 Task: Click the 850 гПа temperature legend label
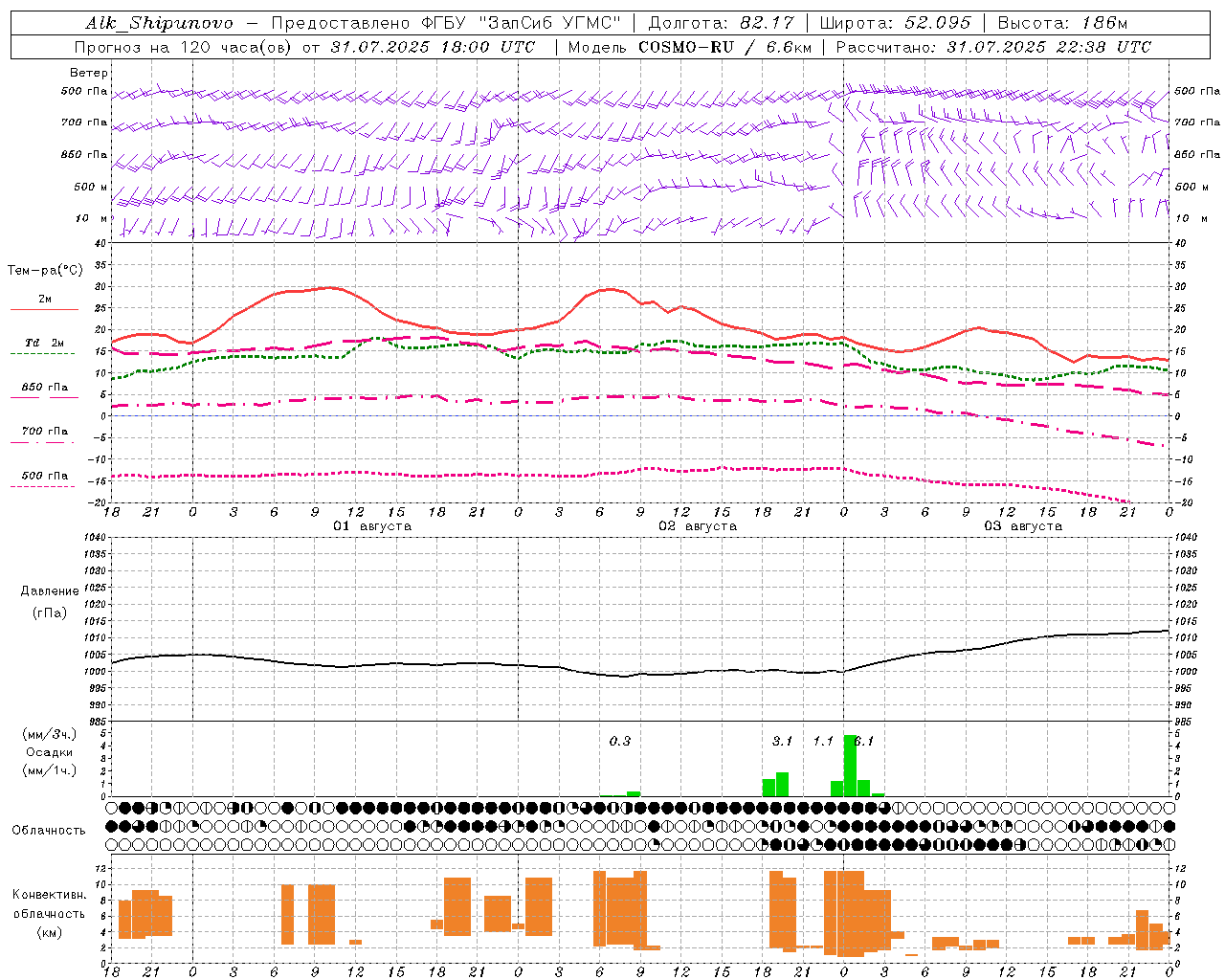click(x=45, y=388)
